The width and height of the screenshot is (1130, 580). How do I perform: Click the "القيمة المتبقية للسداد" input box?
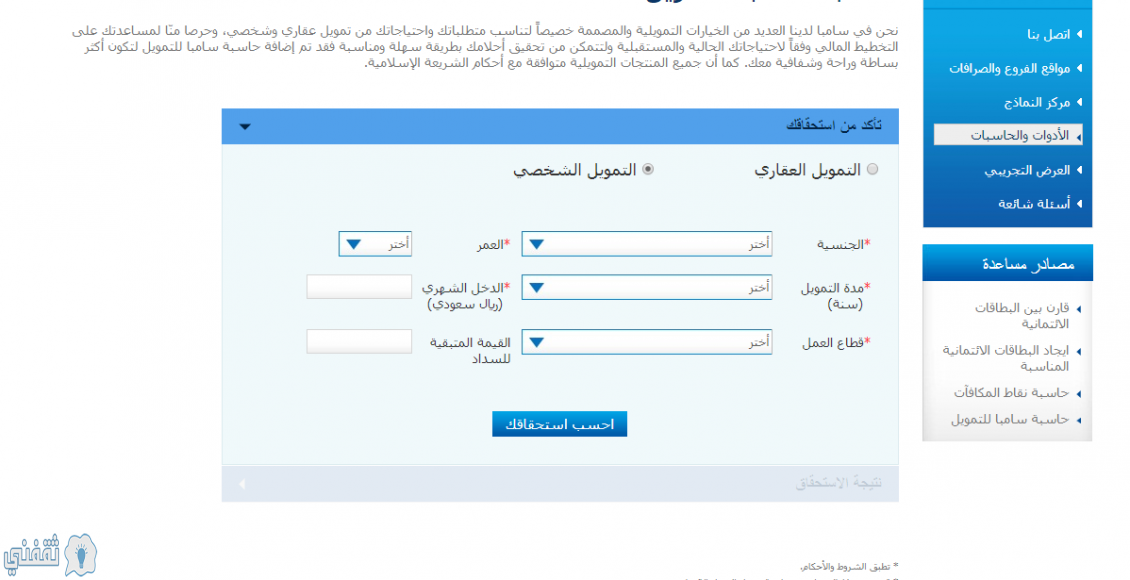pyautogui.click(x=359, y=342)
